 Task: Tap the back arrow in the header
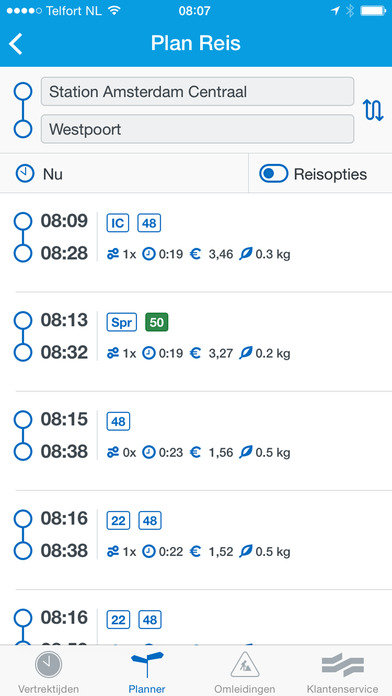tap(16, 44)
